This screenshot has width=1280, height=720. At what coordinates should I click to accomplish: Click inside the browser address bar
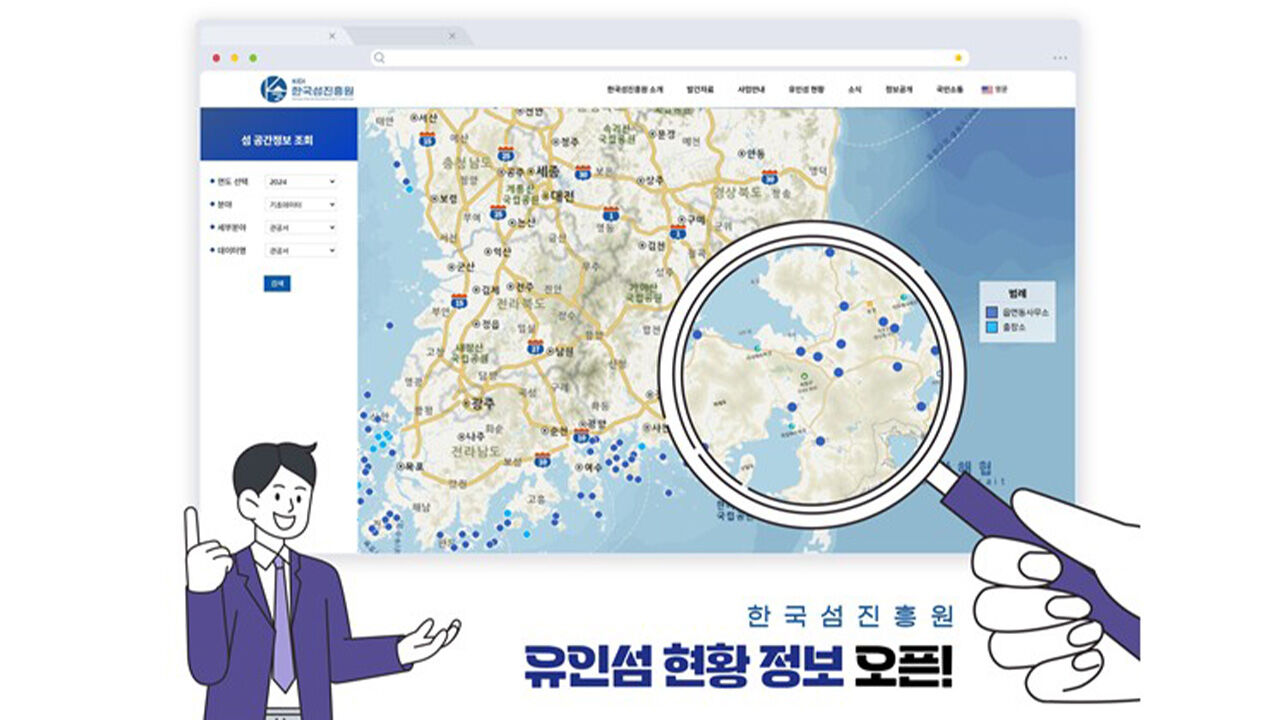(x=669, y=58)
